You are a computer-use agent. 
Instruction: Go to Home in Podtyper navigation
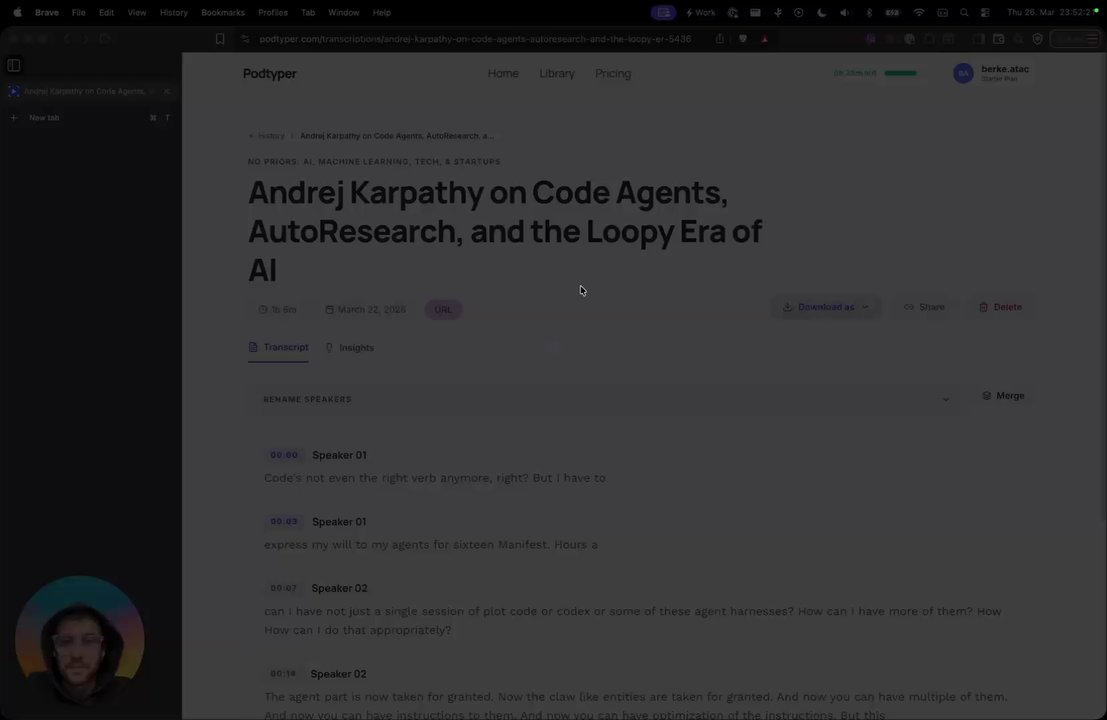pos(503,73)
